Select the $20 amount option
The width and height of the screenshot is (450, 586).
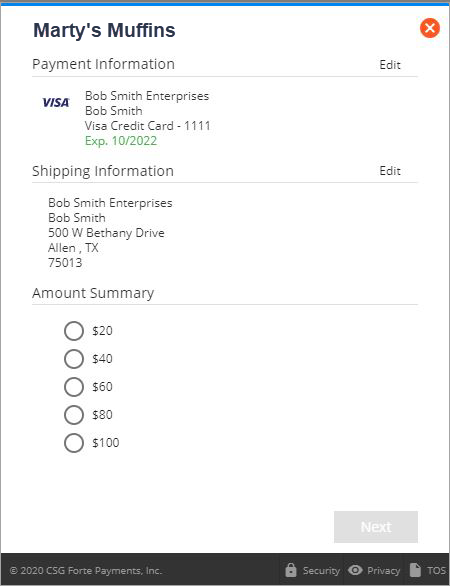74,331
